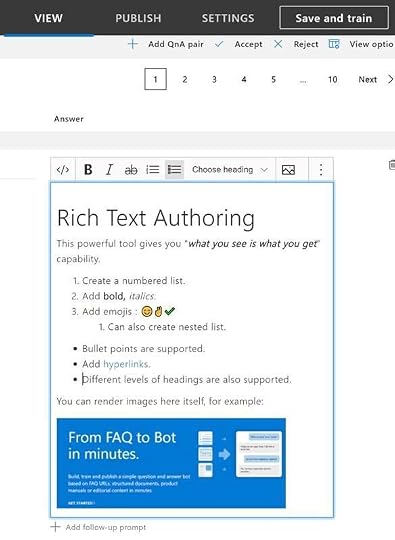Insert a numbered list

click(x=153, y=169)
